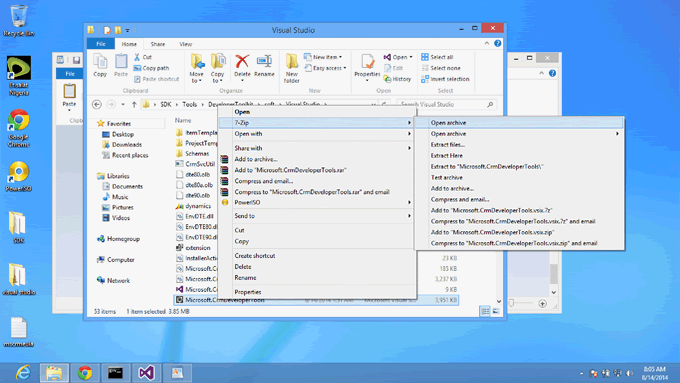Choose Extract files... in 7-Zip submenu
Image resolution: width=680 pixels, height=383 pixels.
pos(520,144)
